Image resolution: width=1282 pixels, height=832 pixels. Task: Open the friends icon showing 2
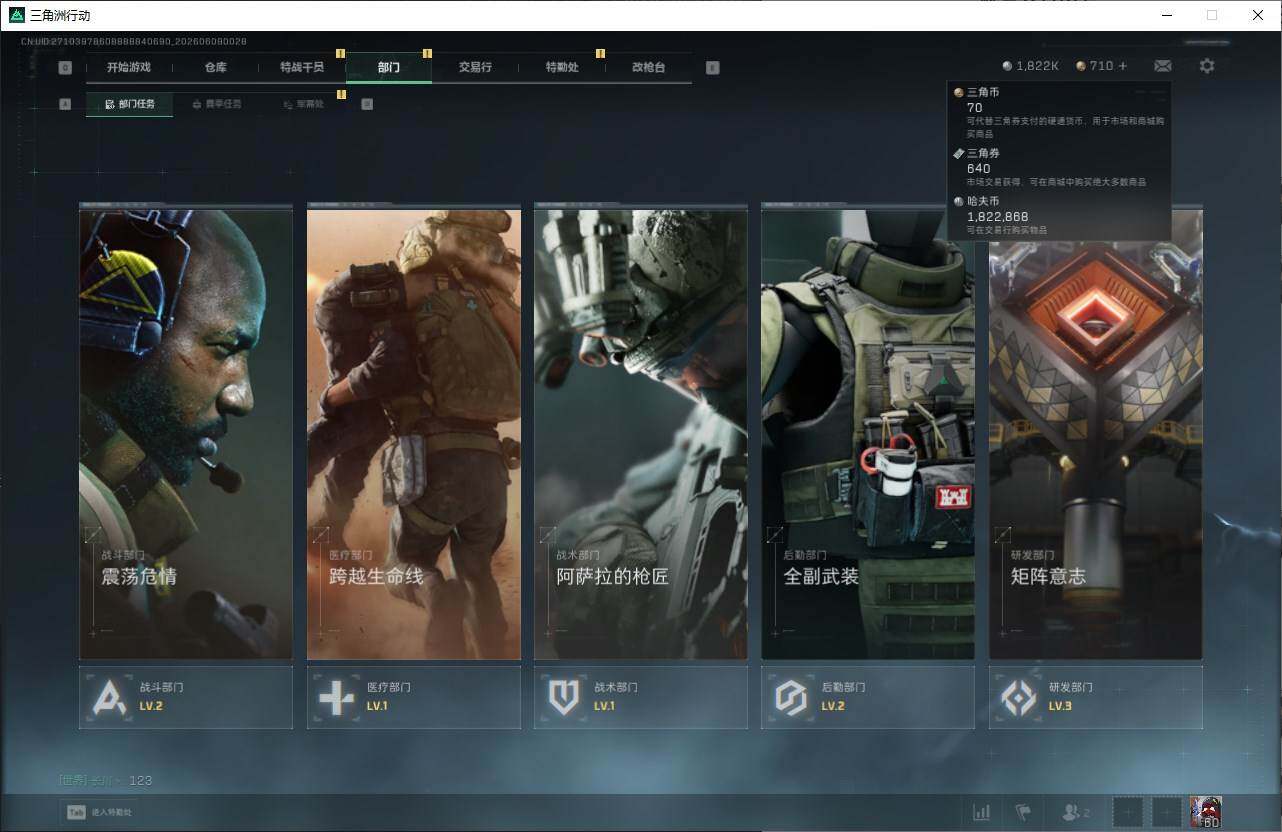[1076, 813]
